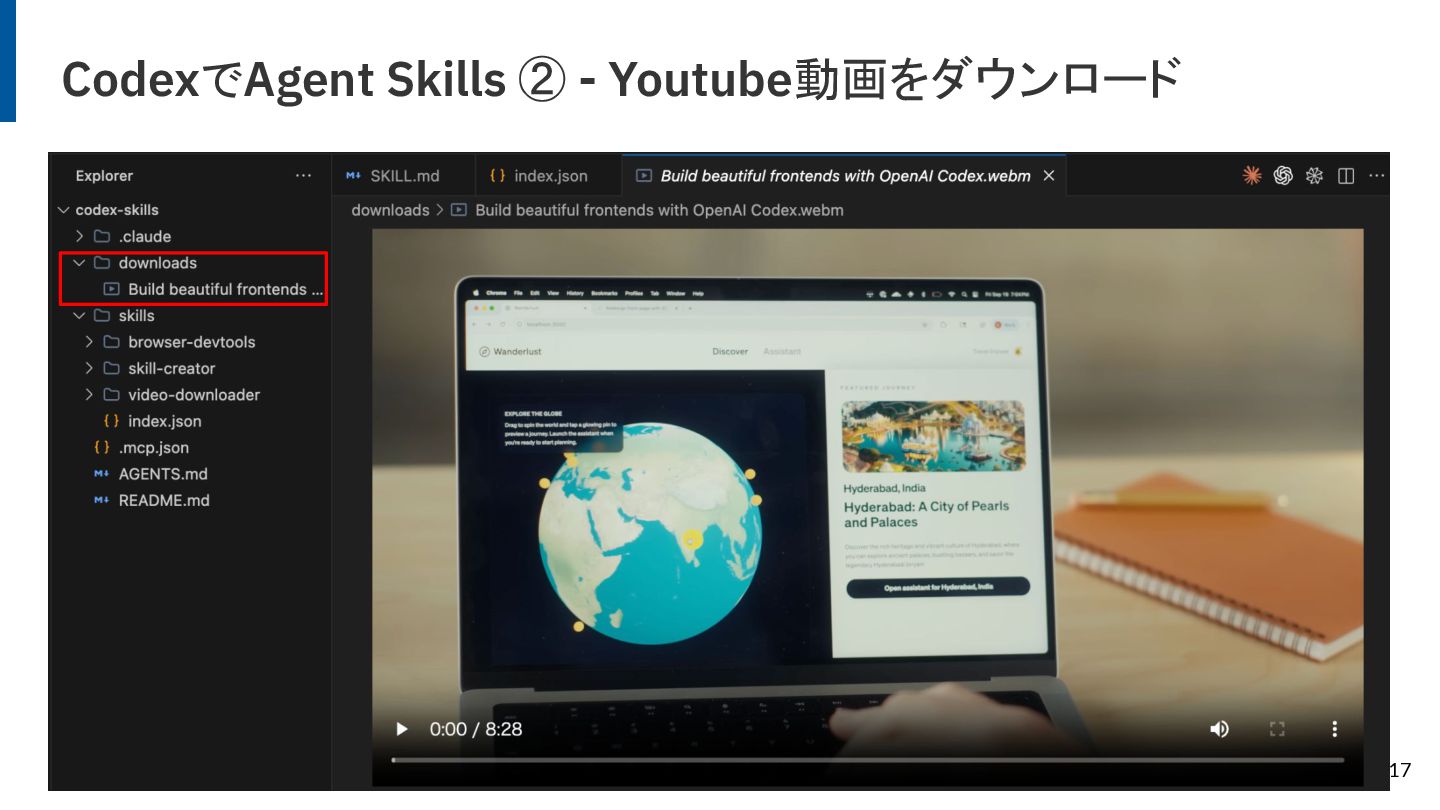Click the 0:00 / 8:28 time display

tap(476, 729)
